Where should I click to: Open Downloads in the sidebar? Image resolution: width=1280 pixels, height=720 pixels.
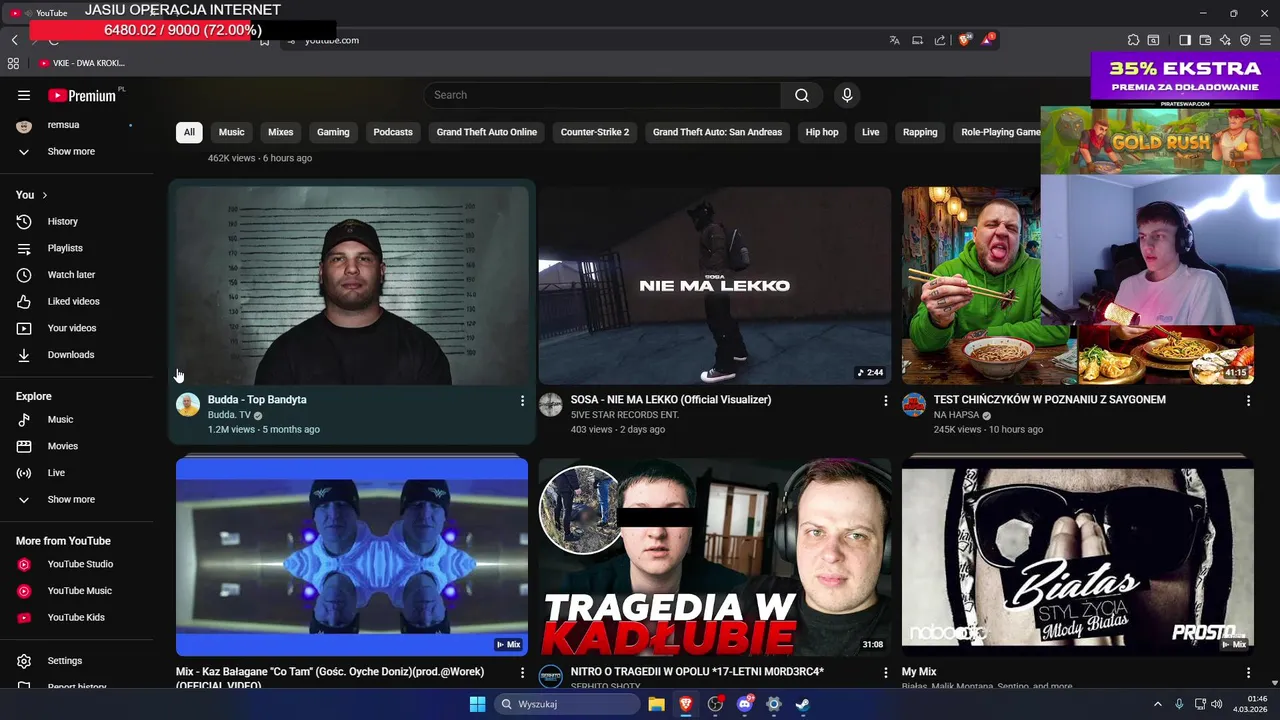pos(76,355)
